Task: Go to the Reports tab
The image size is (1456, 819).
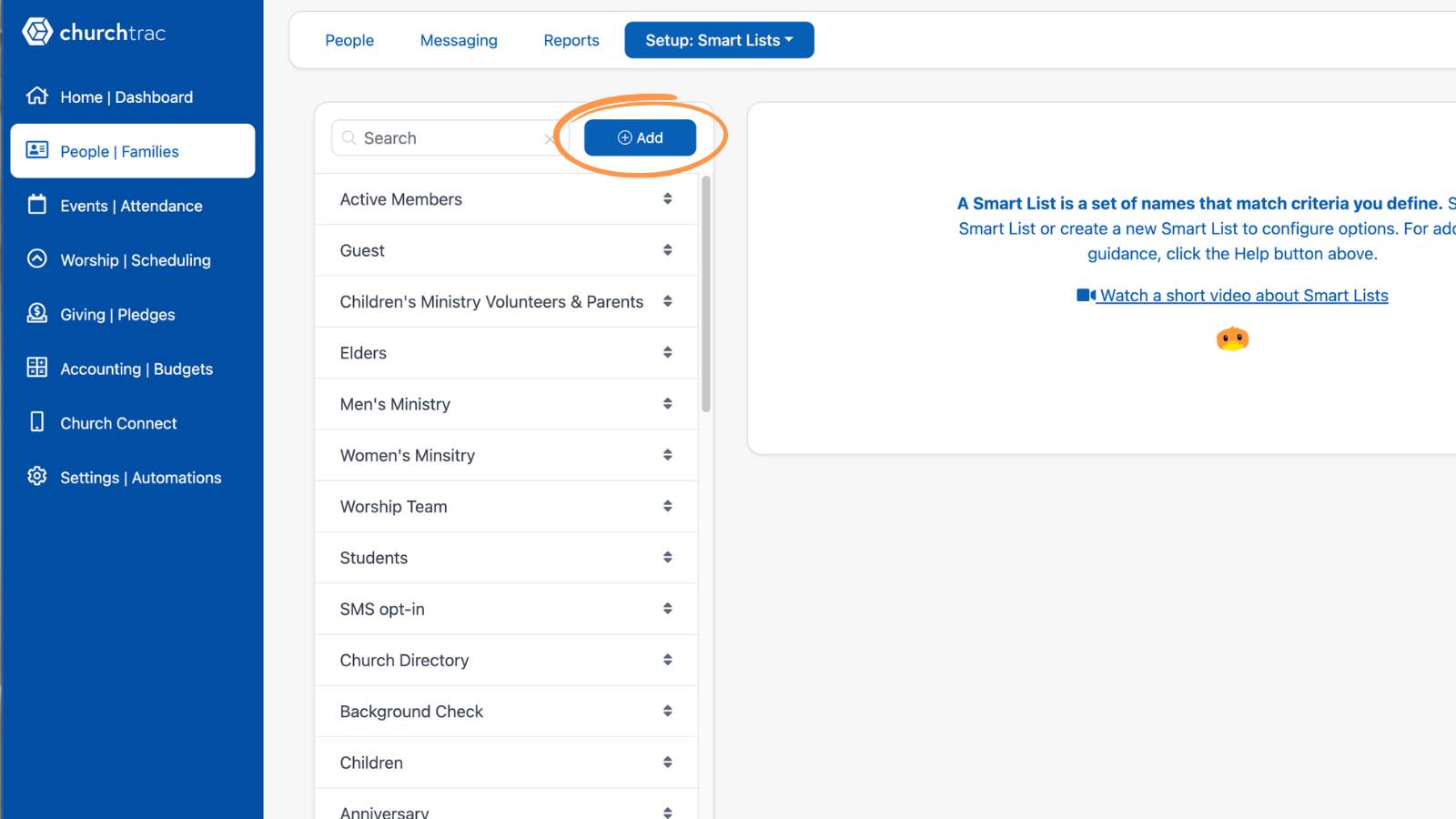Action: click(x=571, y=40)
